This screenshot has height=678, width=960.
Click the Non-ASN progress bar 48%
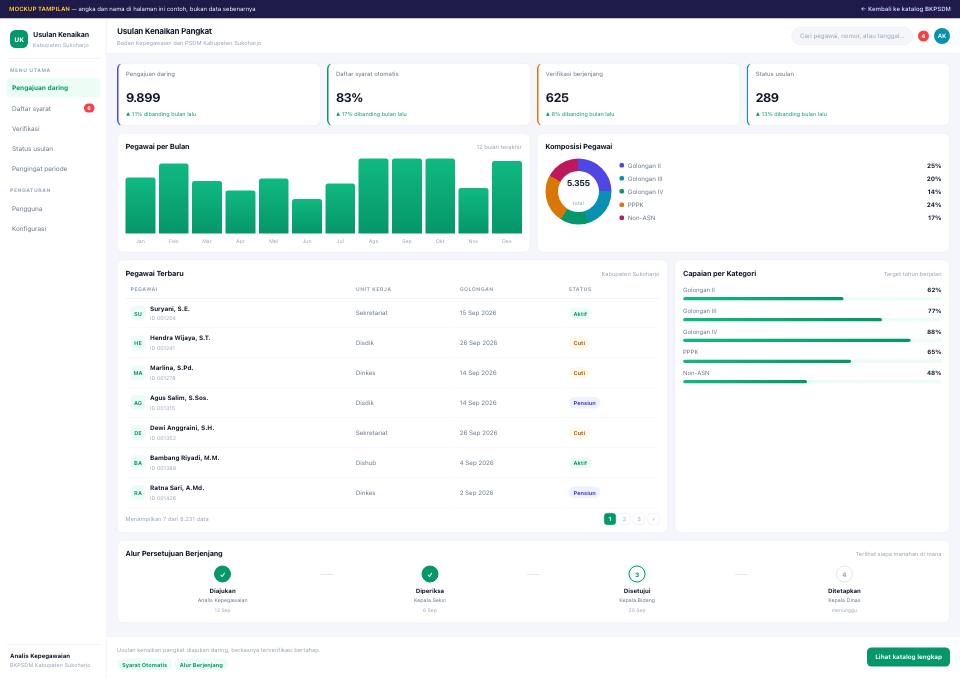point(812,382)
